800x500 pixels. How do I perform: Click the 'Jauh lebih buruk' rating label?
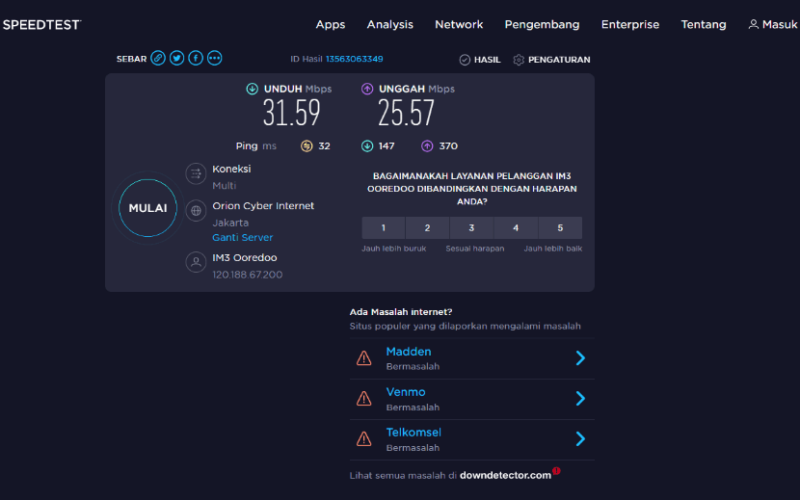coord(394,248)
